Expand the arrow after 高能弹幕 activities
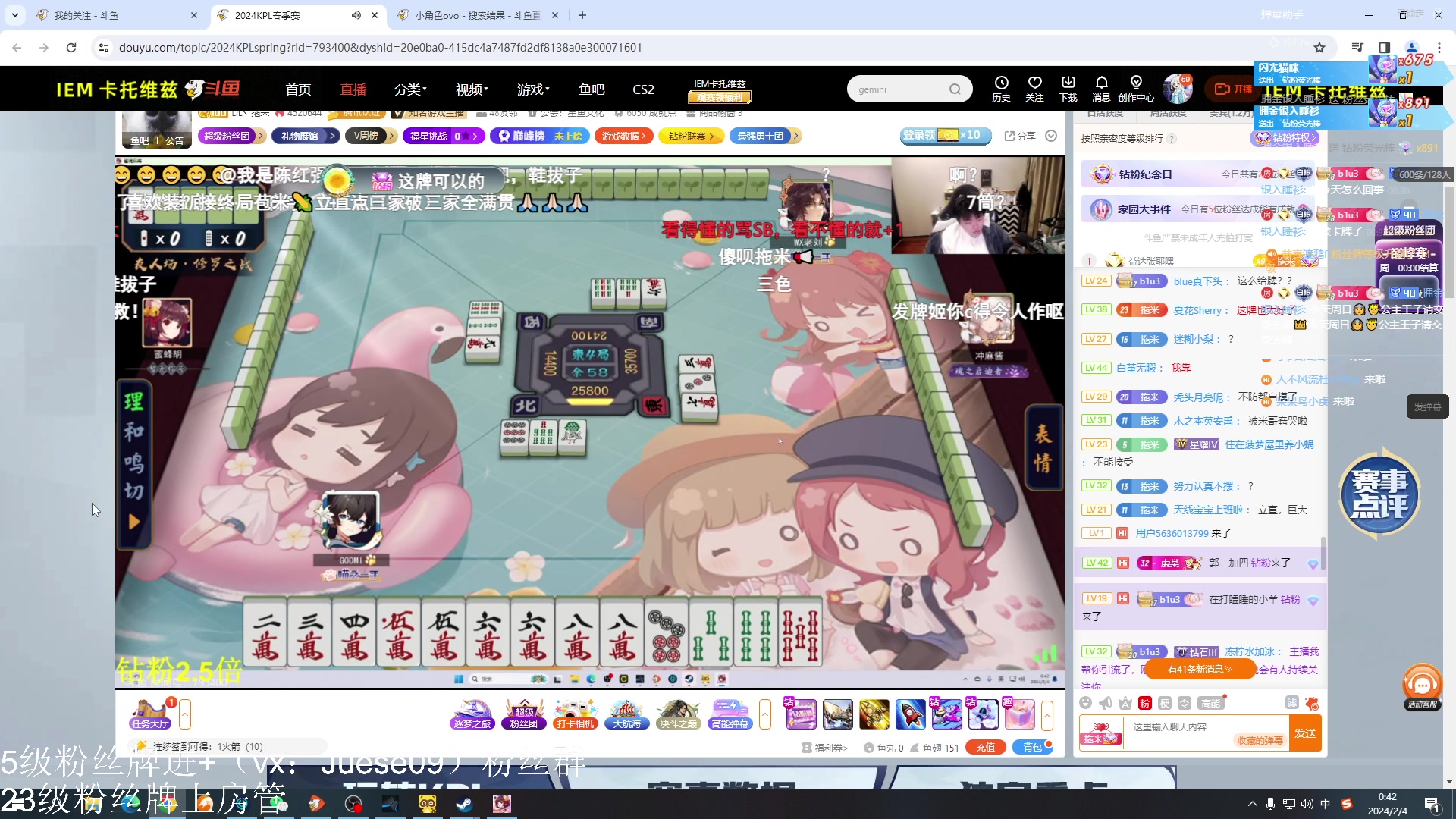 coord(765,714)
